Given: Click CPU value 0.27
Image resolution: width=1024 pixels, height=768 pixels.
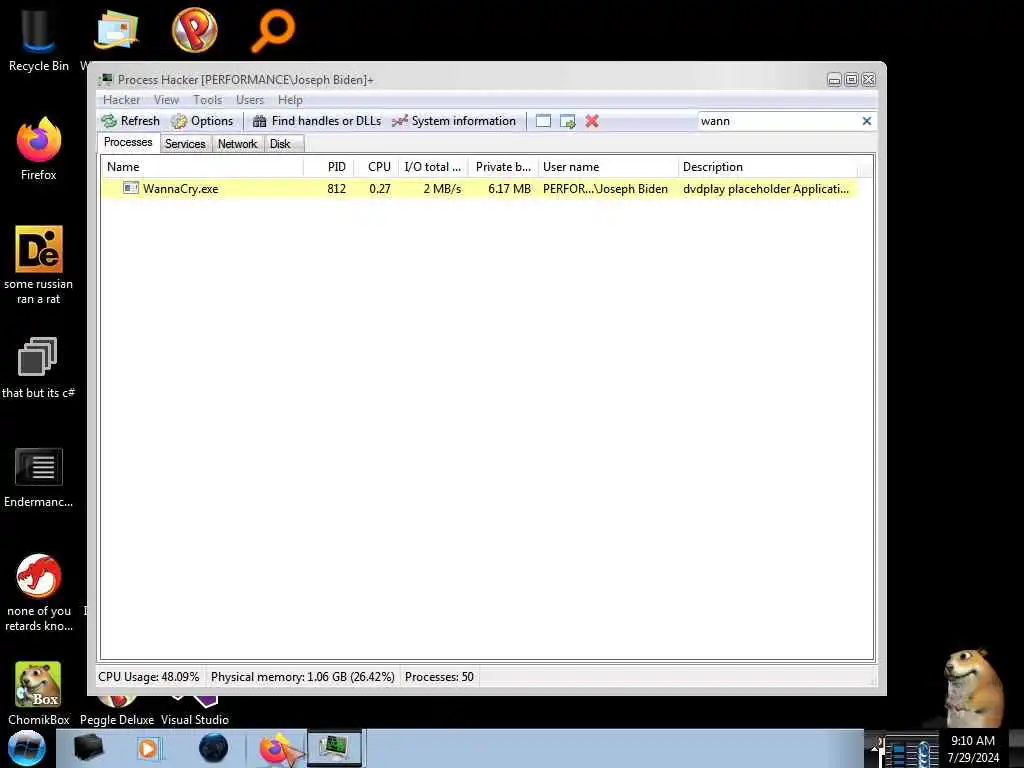Looking at the screenshot, I should [379, 189].
